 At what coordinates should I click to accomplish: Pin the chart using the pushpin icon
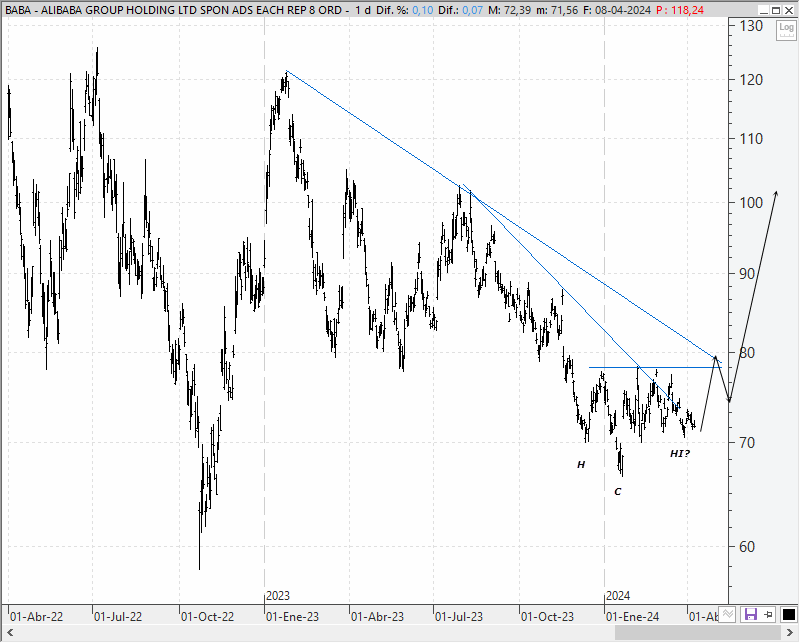click(769, 614)
